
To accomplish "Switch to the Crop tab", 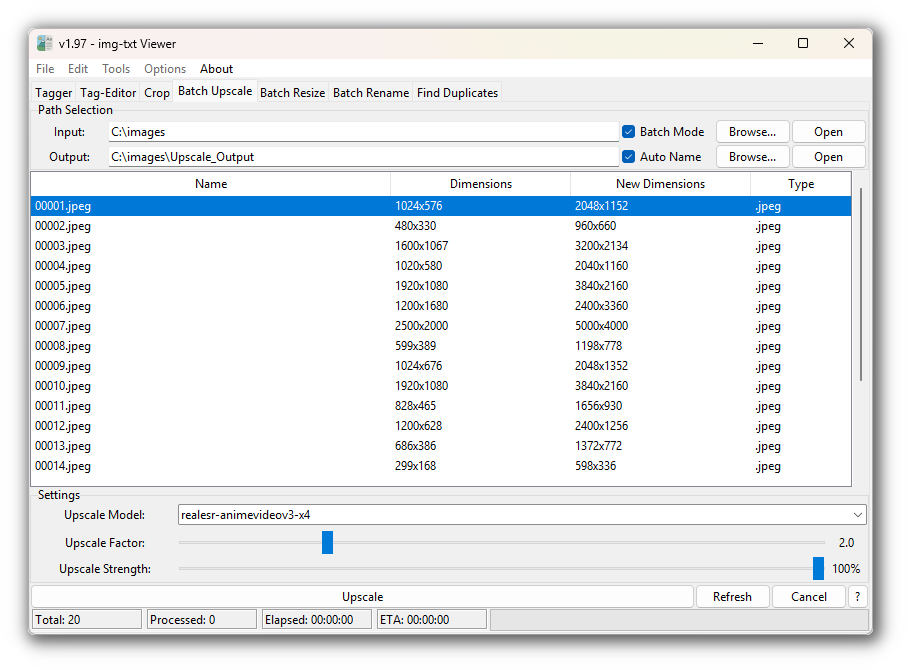I will [156, 93].
